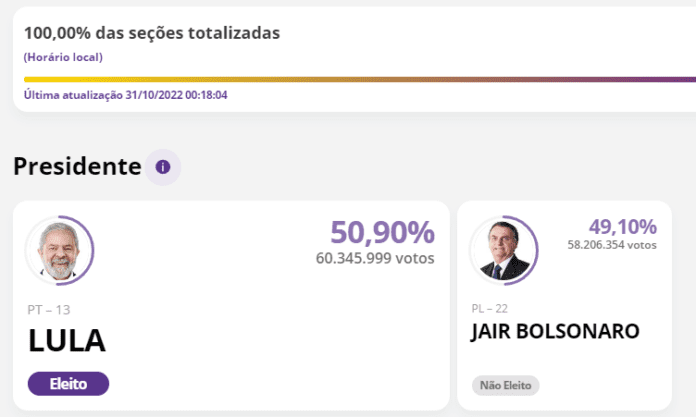Screen dimensions: 696x417
Task: Click the 100,00% das seções totalizadas text
Action: pyautogui.click(x=152, y=33)
